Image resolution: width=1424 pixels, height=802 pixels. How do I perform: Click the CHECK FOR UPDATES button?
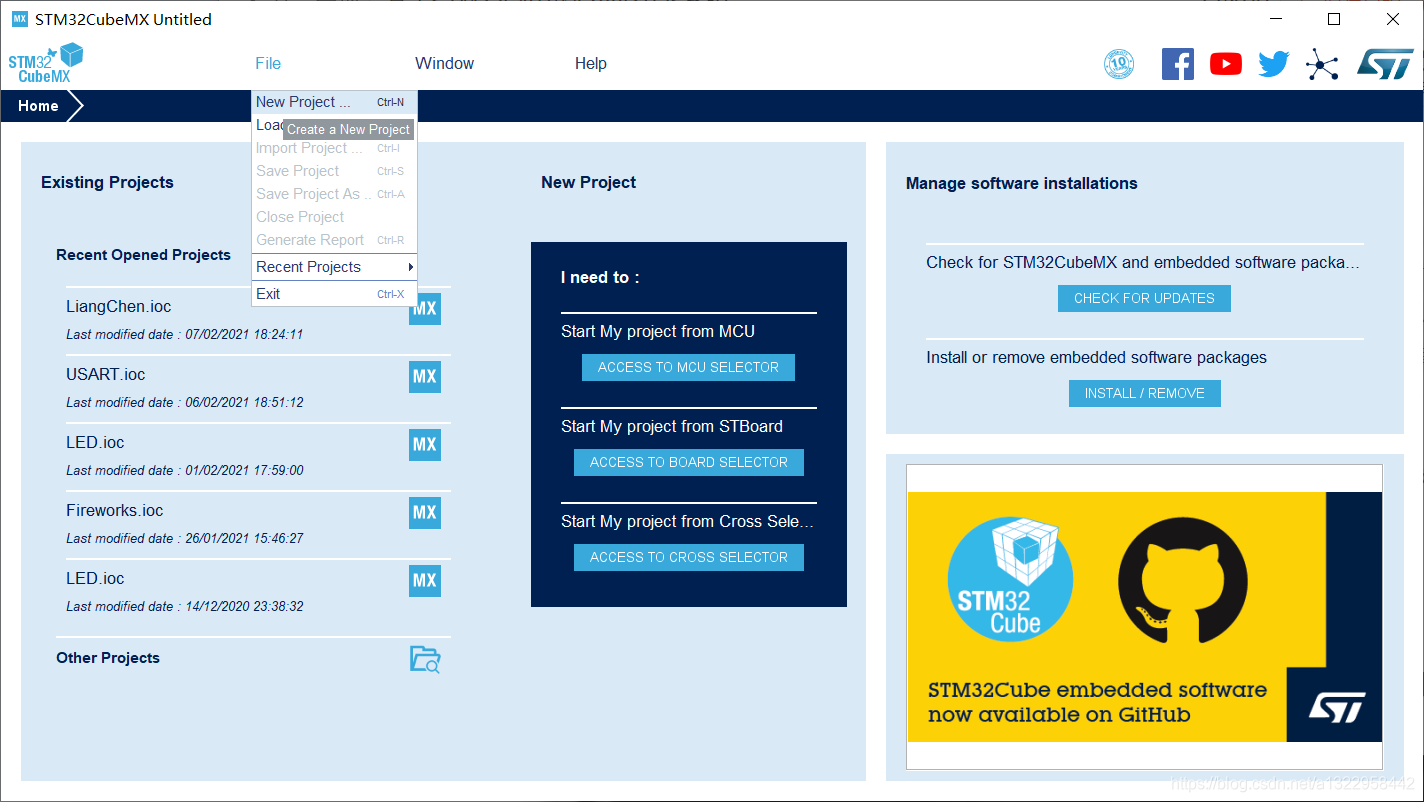(x=1144, y=298)
